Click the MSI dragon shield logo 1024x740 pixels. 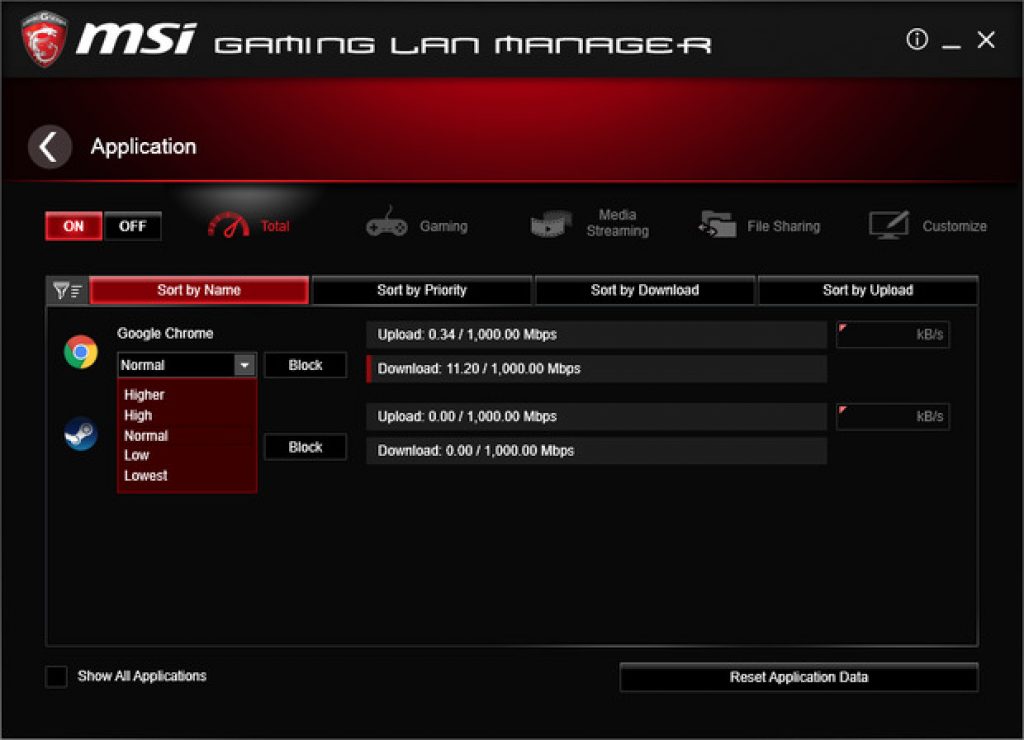(x=44, y=39)
